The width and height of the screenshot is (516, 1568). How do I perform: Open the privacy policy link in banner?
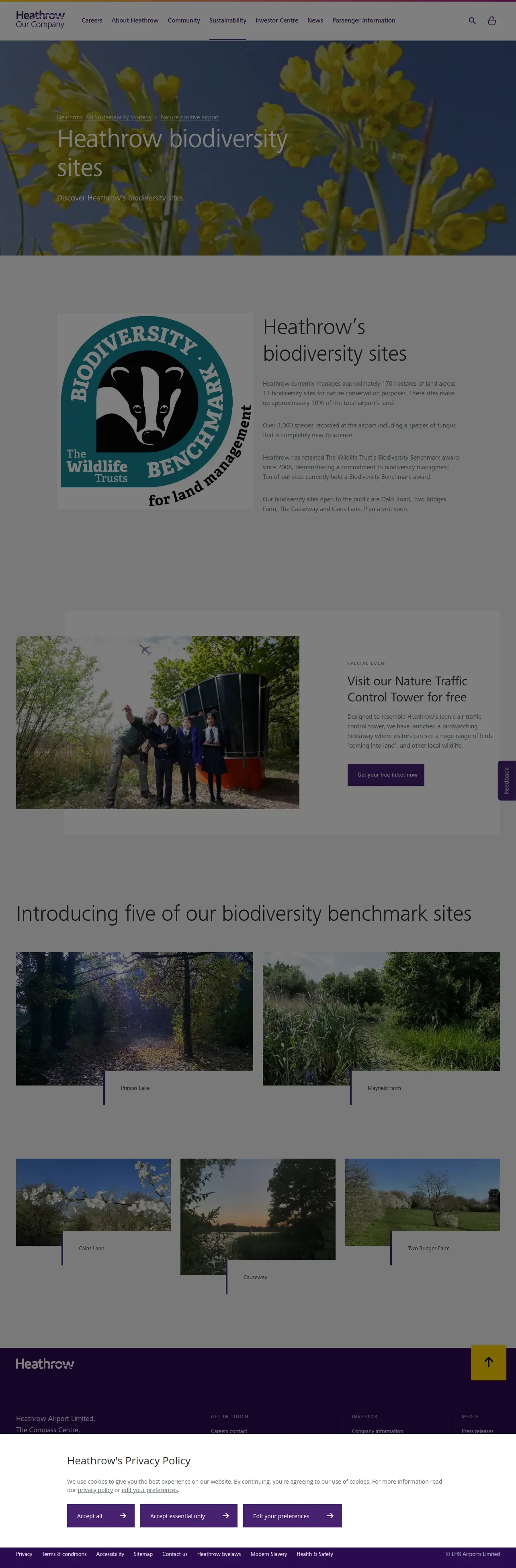pyautogui.click(x=95, y=1490)
